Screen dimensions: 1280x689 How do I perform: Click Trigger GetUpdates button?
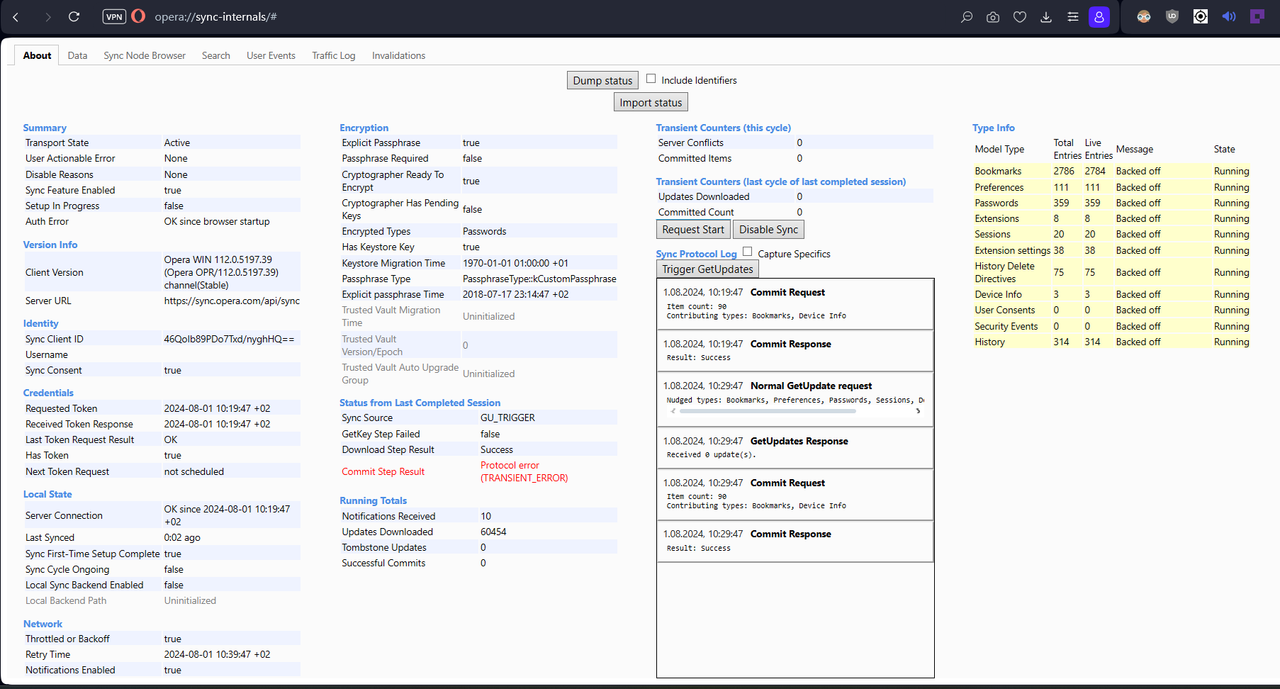[x=709, y=269]
